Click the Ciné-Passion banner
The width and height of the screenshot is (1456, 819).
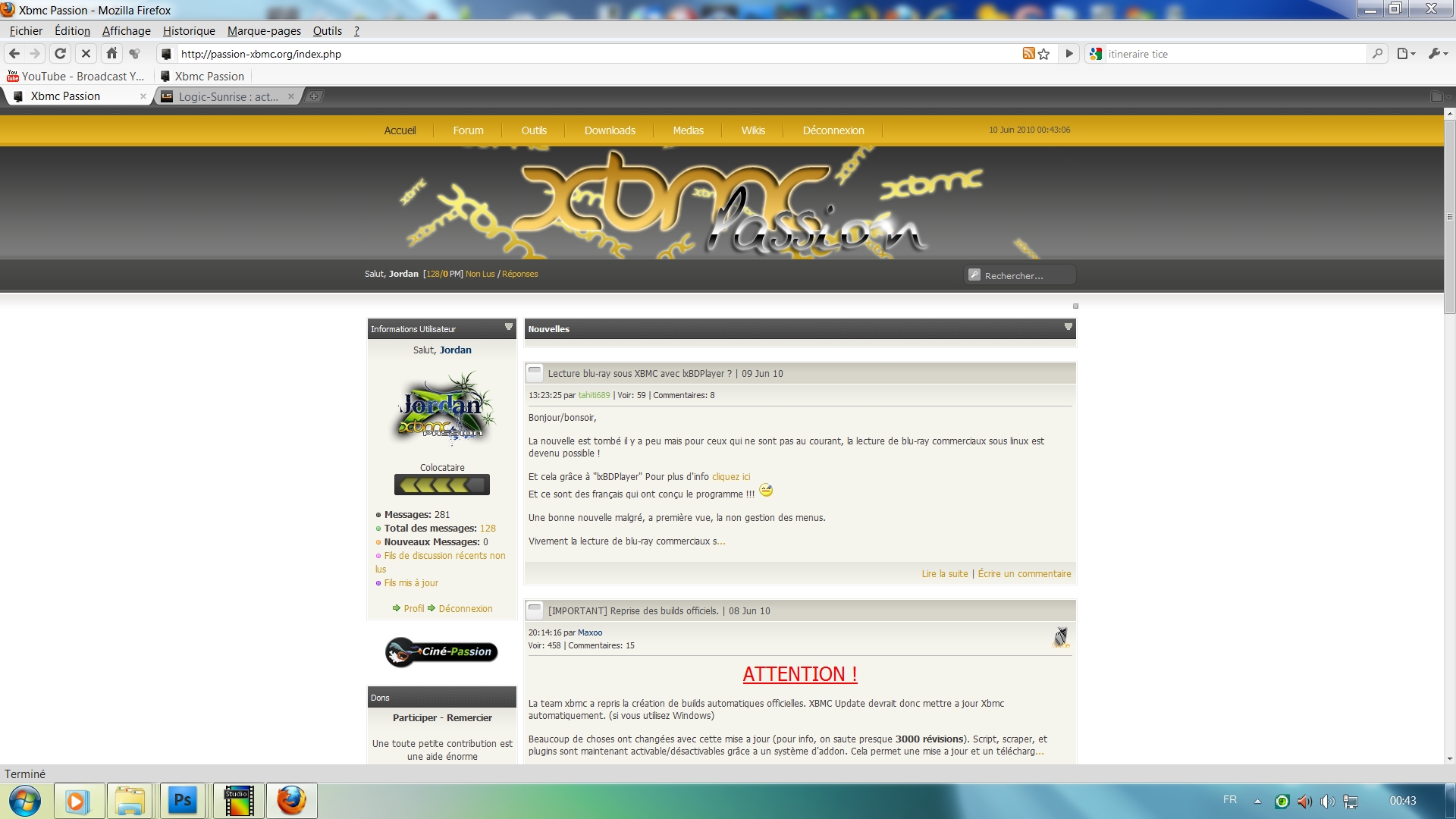(442, 651)
